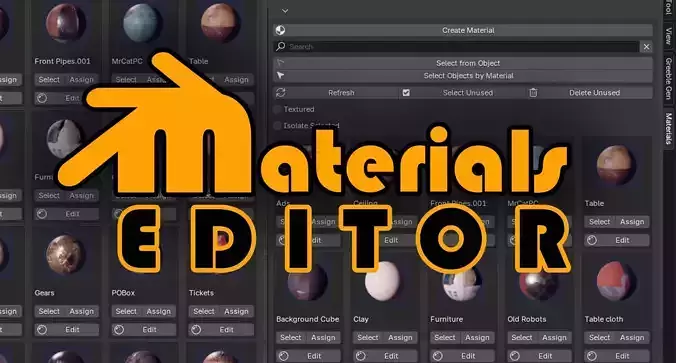The height and width of the screenshot is (363, 676).
Task: Click the Edit icon under Front Pipes.001 in left grid
Action: point(42,98)
